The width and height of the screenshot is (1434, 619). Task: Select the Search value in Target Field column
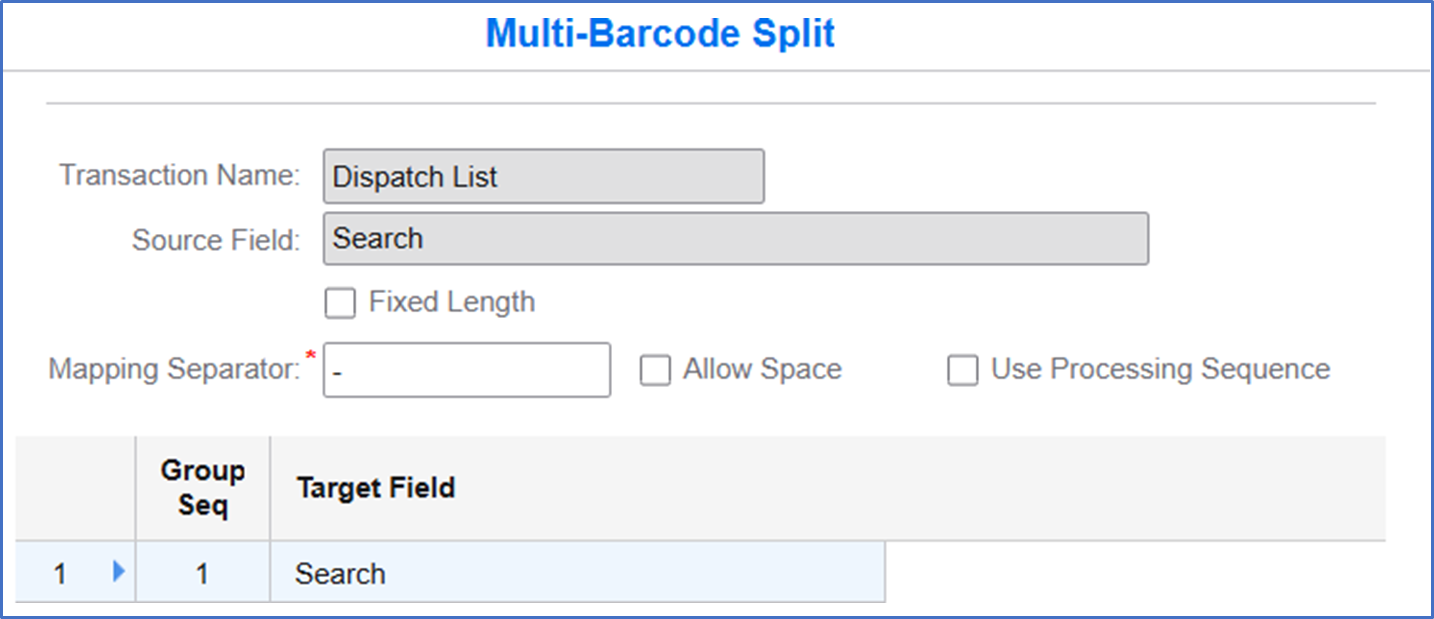point(340,573)
